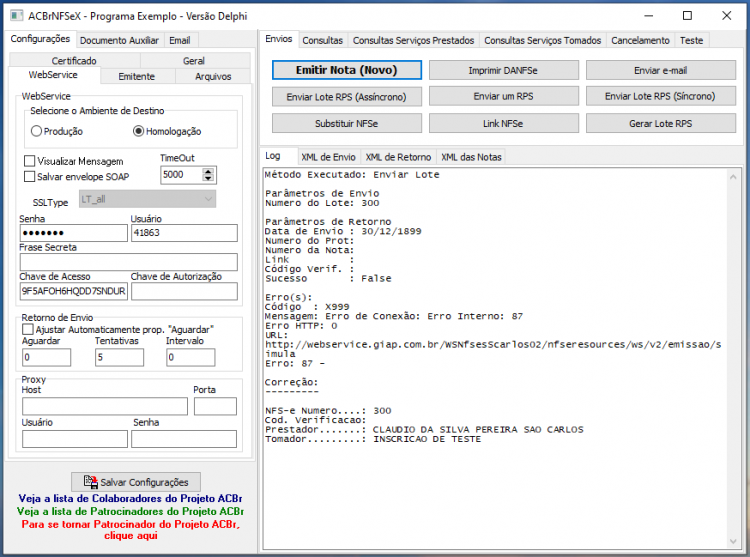Go to the Cancelamento tab
The width and height of the screenshot is (750, 557).
tap(640, 41)
